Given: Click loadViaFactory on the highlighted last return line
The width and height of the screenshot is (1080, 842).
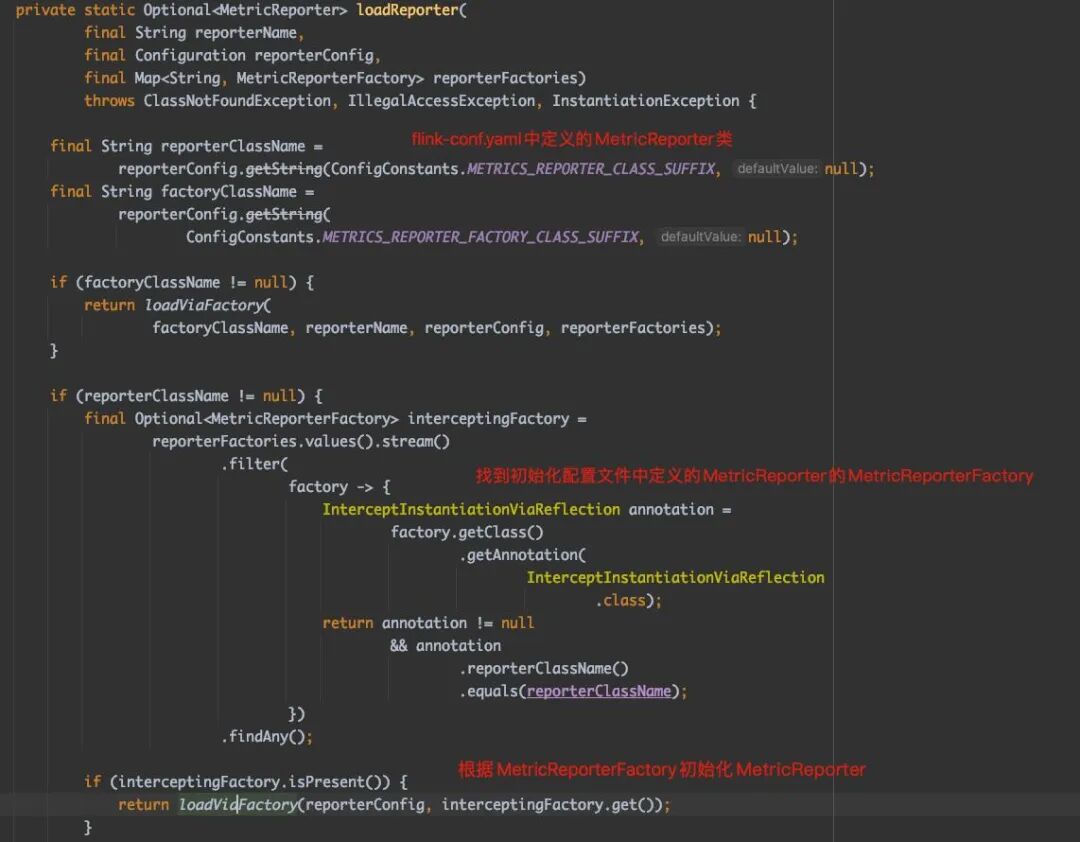Looking at the screenshot, I should (238, 806).
